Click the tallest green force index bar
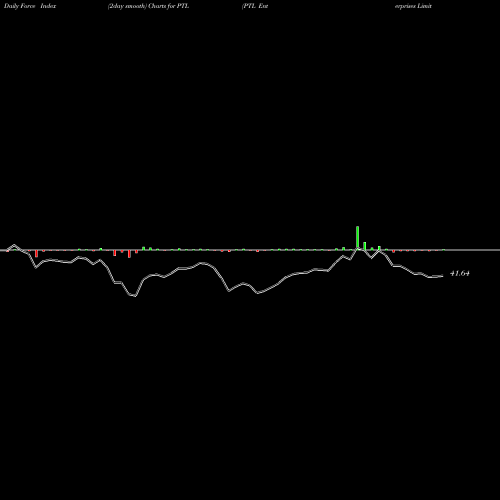Viewport: 500px width, 500px height. coord(358,237)
